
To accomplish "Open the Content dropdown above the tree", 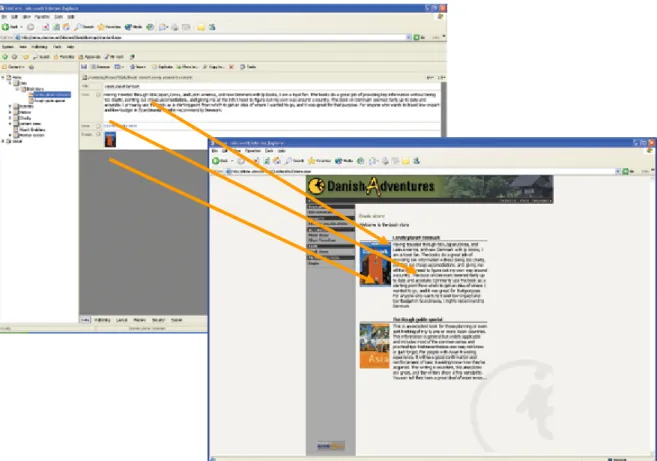I will pyautogui.click(x=13, y=67).
